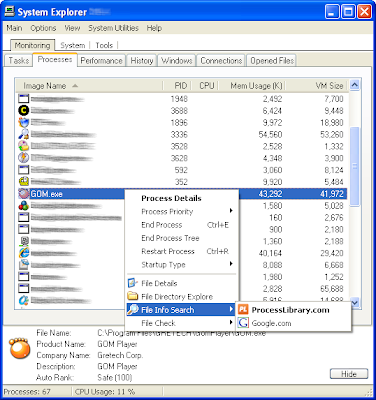Click the File Directory Explore folder icon

pos(133,296)
